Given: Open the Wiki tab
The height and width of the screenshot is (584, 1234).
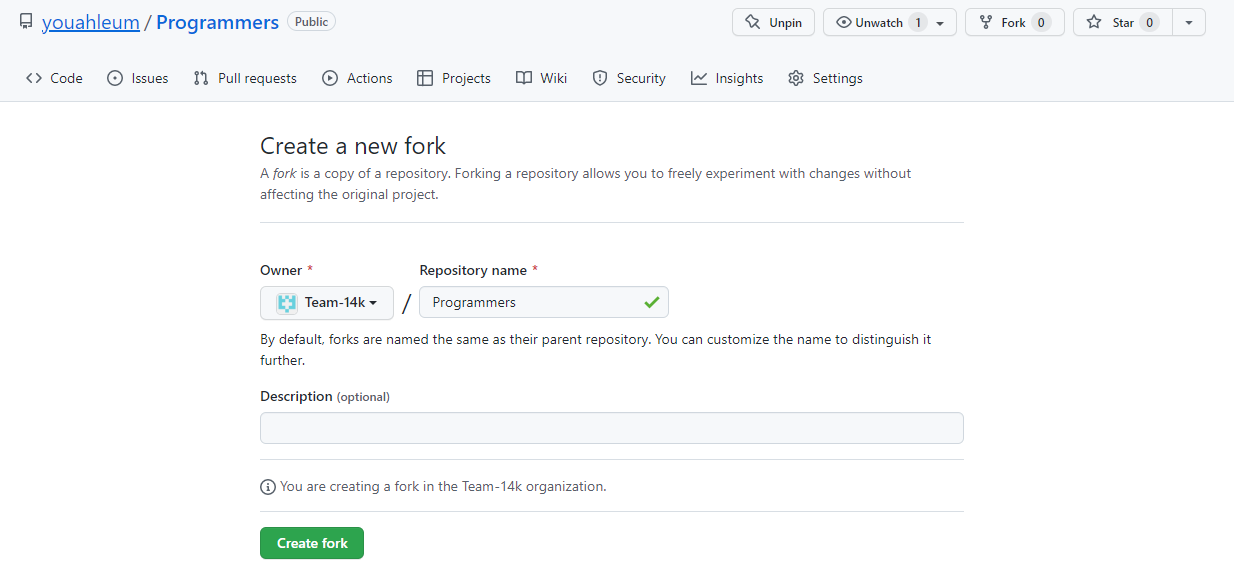Looking at the screenshot, I should pos(541,78).
